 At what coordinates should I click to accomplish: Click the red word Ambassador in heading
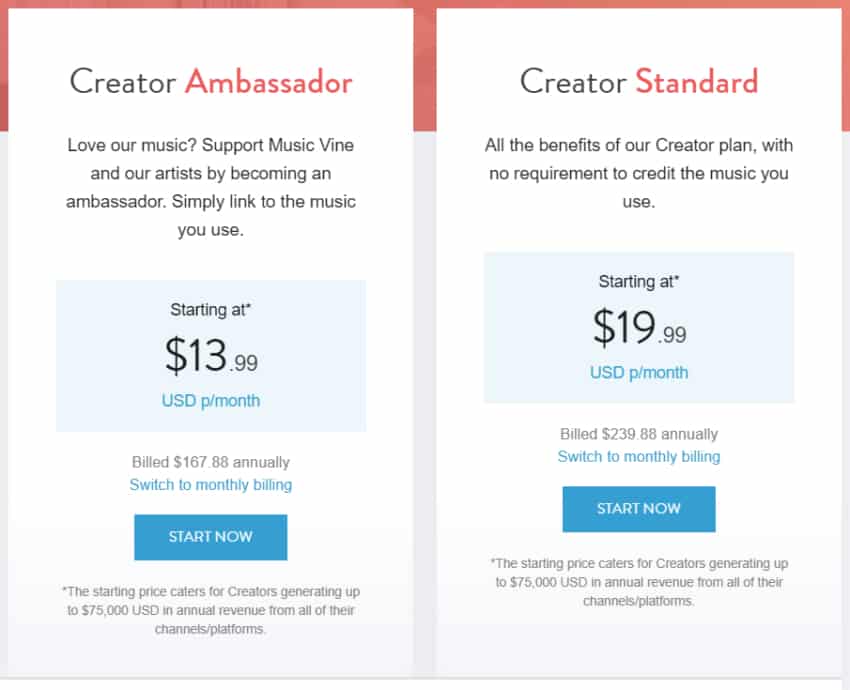tap(268, 82)
